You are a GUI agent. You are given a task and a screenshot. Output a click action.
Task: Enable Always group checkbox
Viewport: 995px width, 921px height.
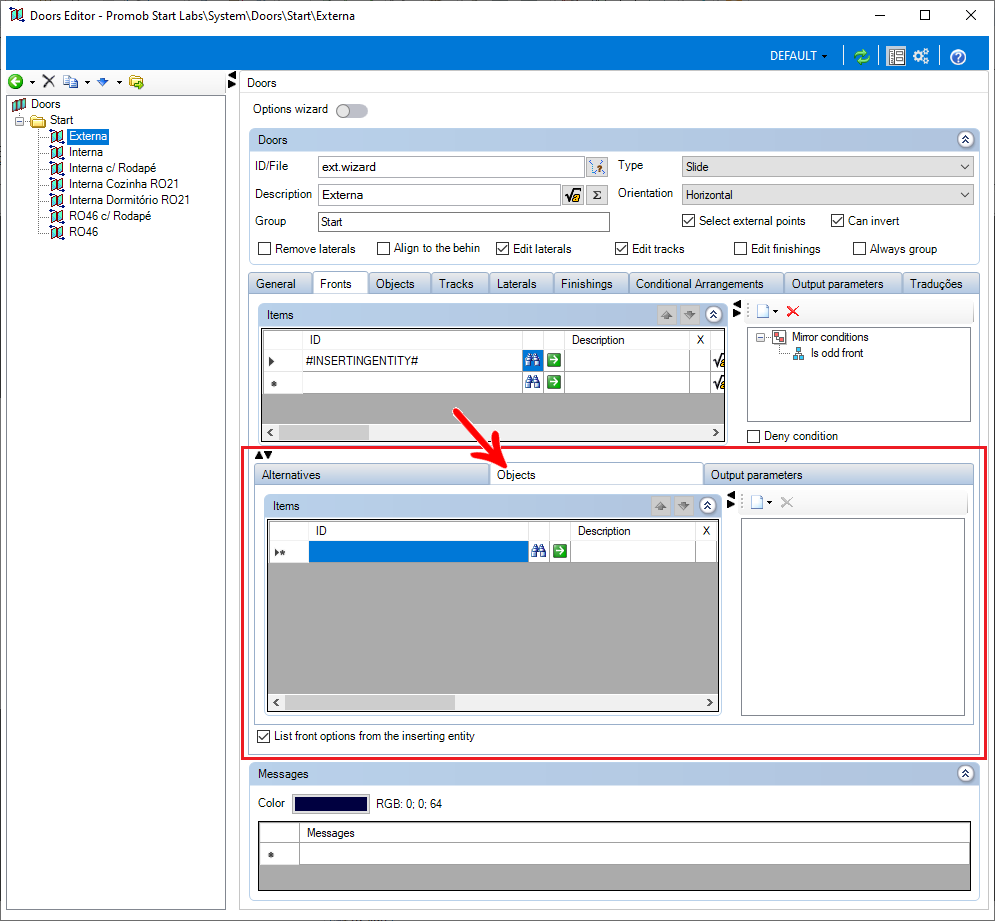(x=859, y=249)
